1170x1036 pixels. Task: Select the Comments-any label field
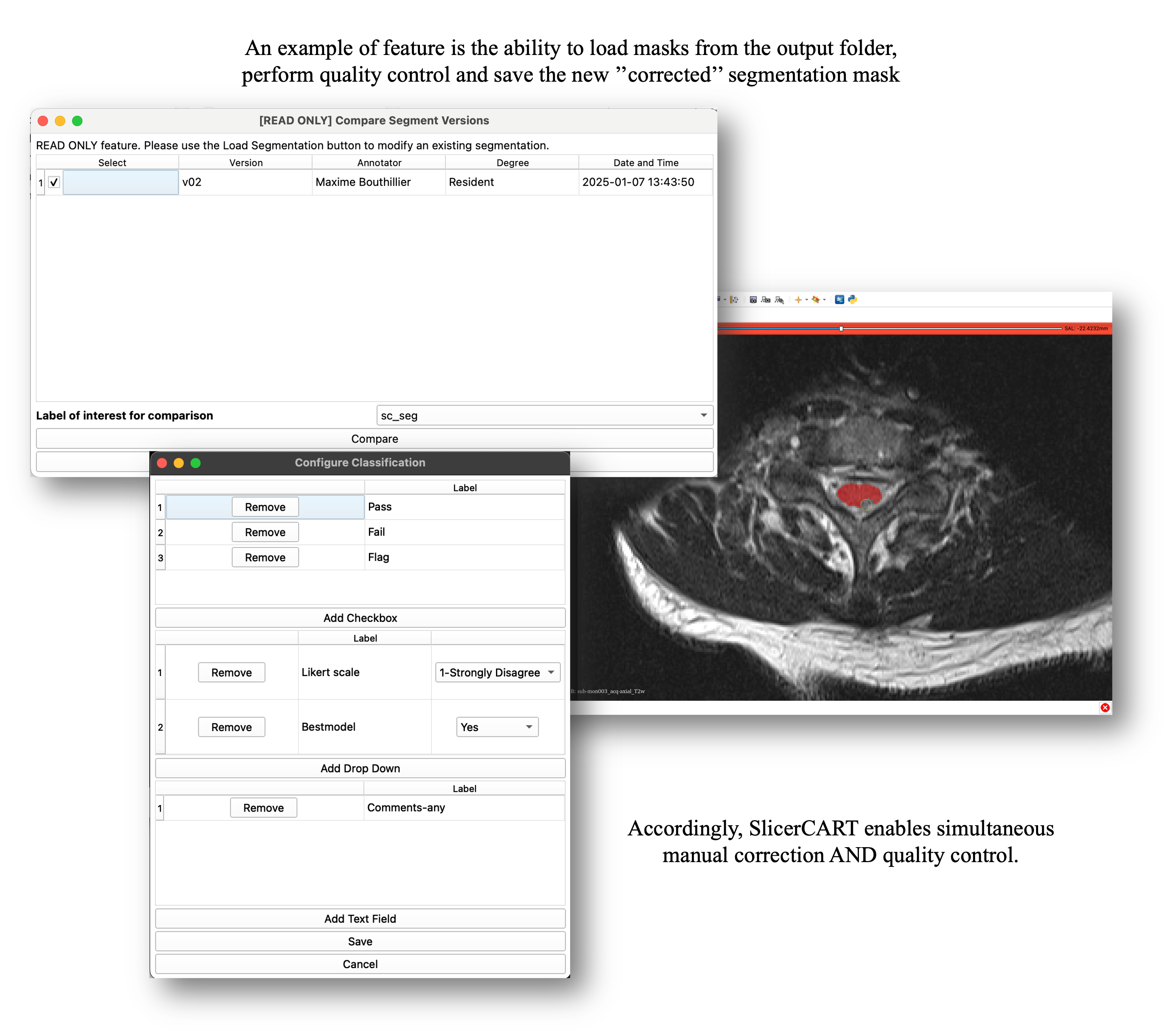click(464, 808)
